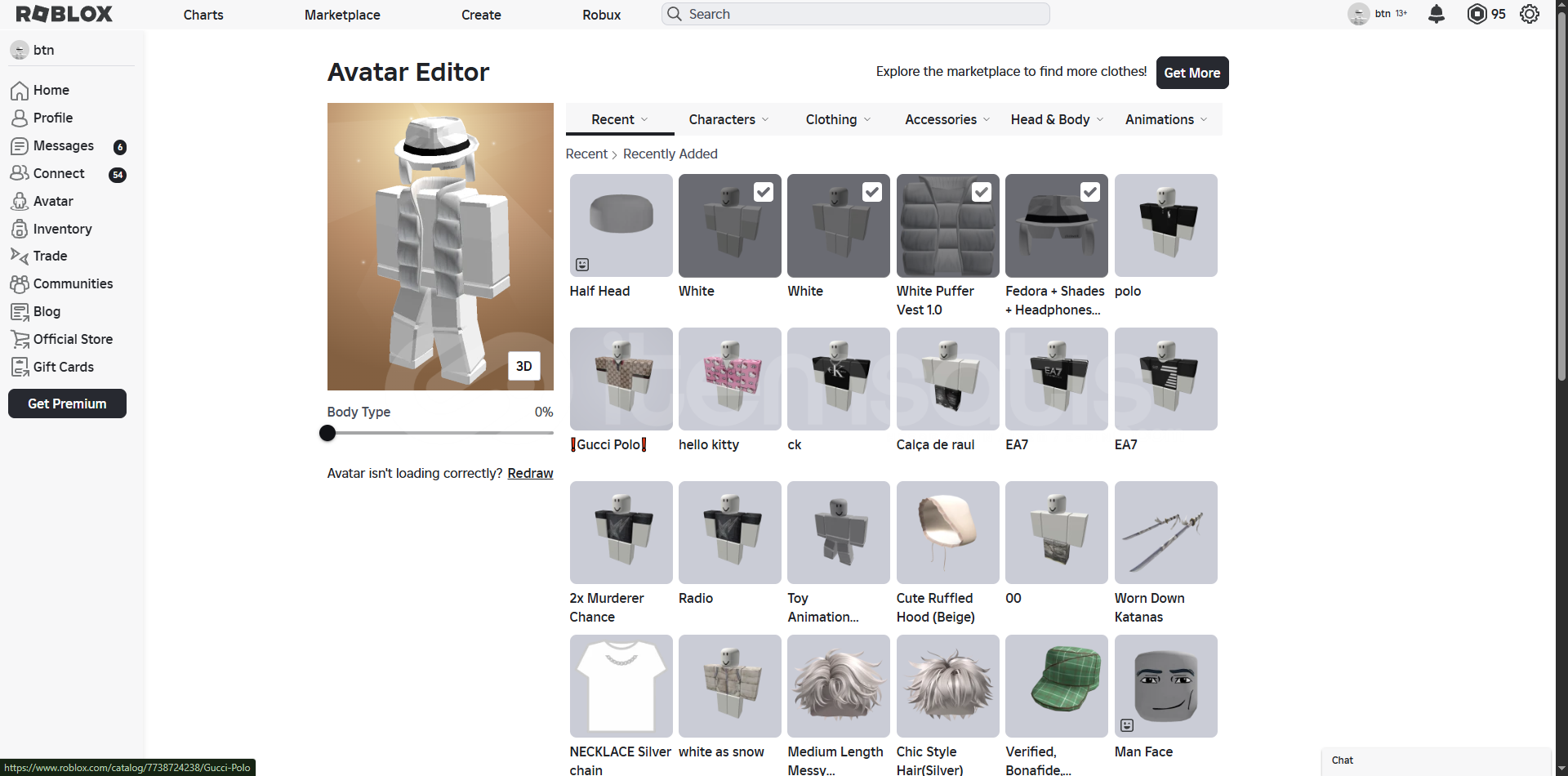
Task: Expand the Accessories dropdown
Action: coord(947,119)
